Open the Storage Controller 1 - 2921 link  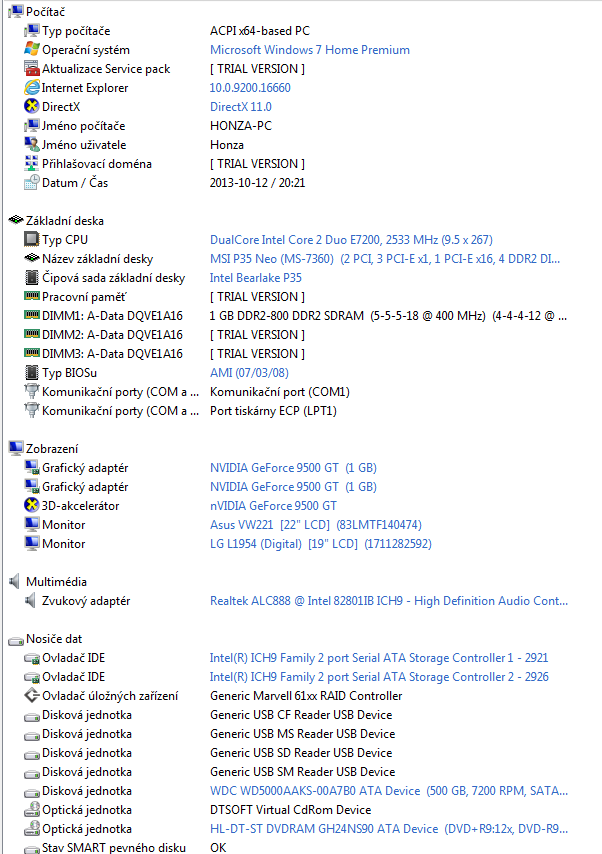[379, 658]
